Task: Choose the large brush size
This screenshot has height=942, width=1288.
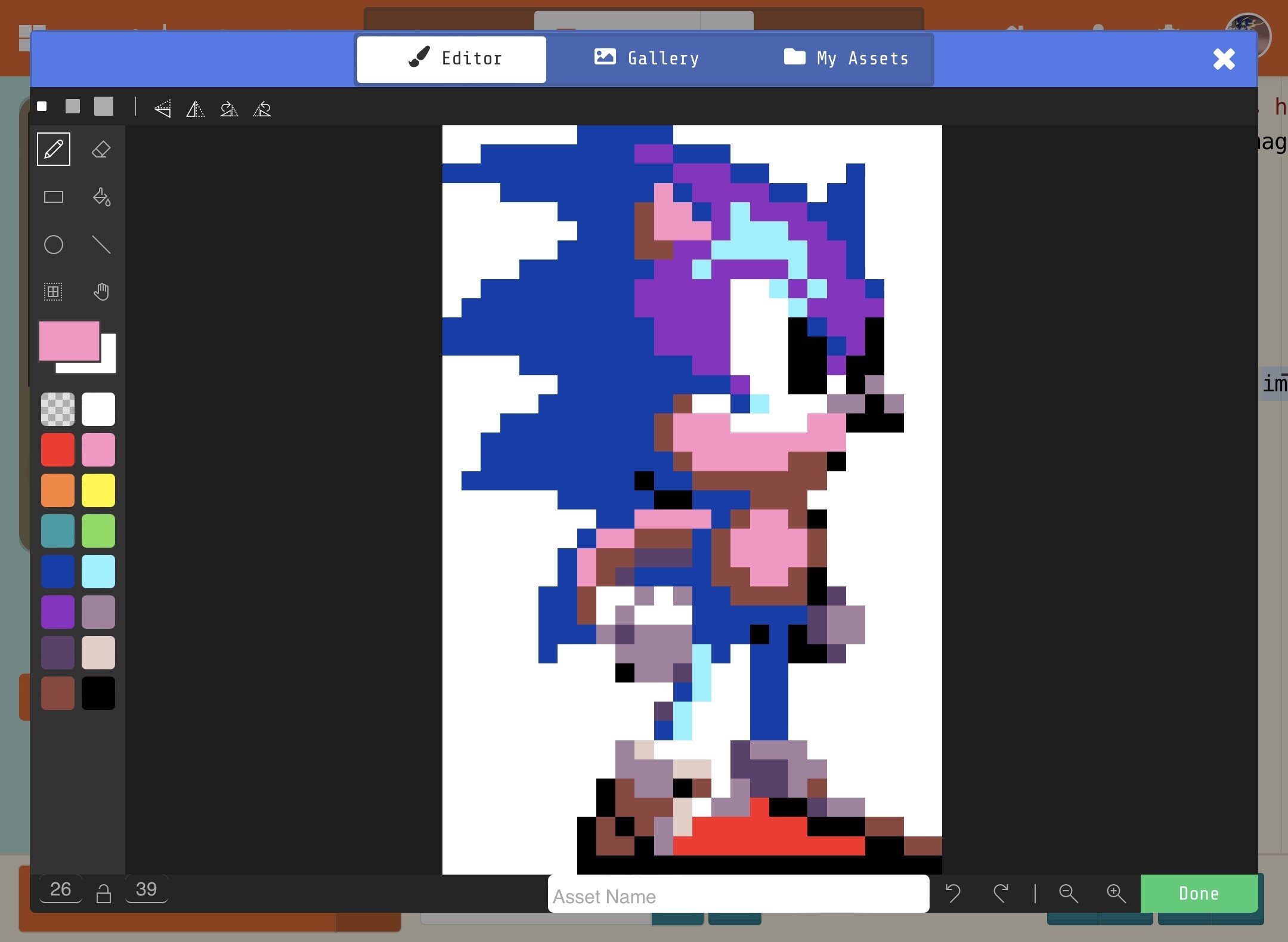Action: 104,106
